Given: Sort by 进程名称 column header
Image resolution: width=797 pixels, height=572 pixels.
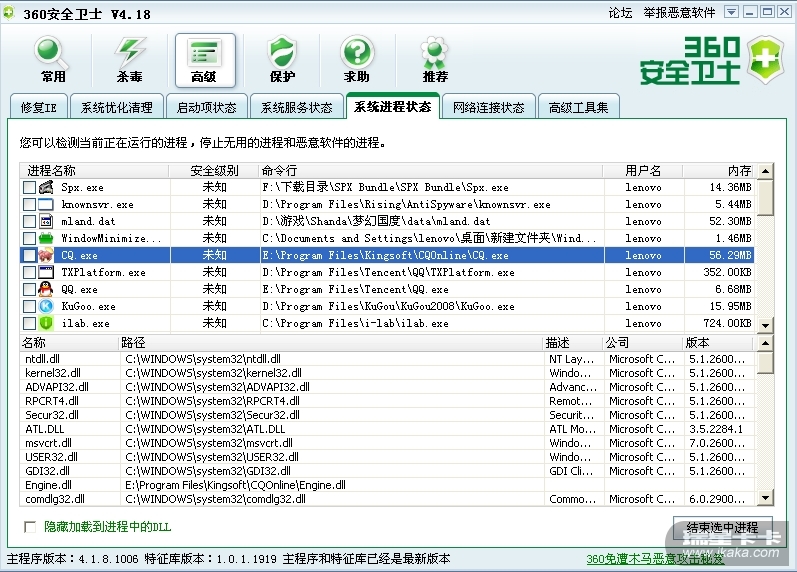Looking at the screenshot, I should pos(95,171).
